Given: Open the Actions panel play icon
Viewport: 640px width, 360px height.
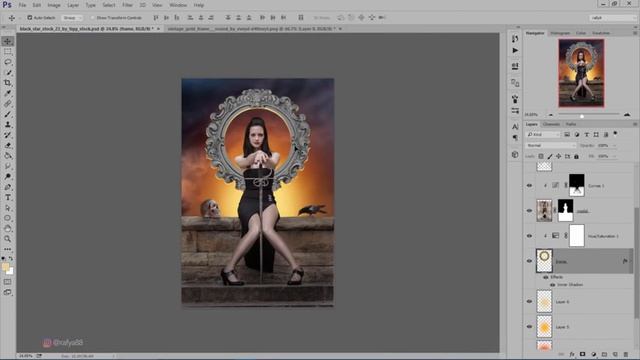Looking at the screenshot, I should pos(515,51).
